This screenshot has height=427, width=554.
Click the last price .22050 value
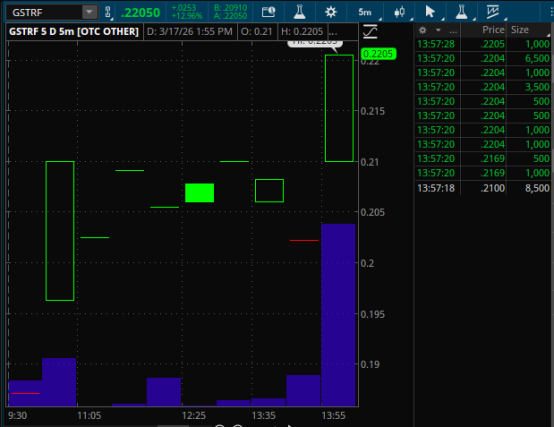tap(140, 13)
